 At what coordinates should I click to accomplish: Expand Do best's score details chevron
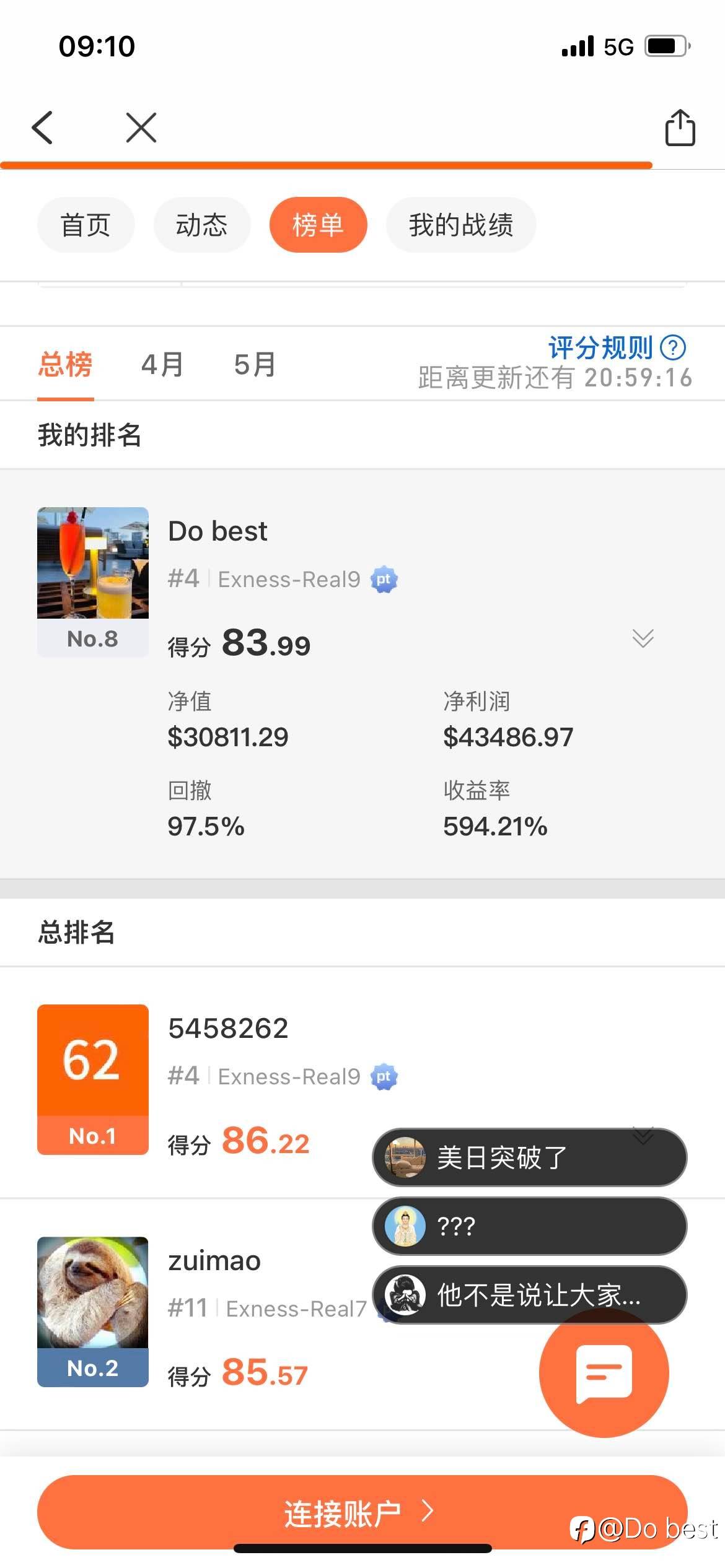[x=643, y=638]
